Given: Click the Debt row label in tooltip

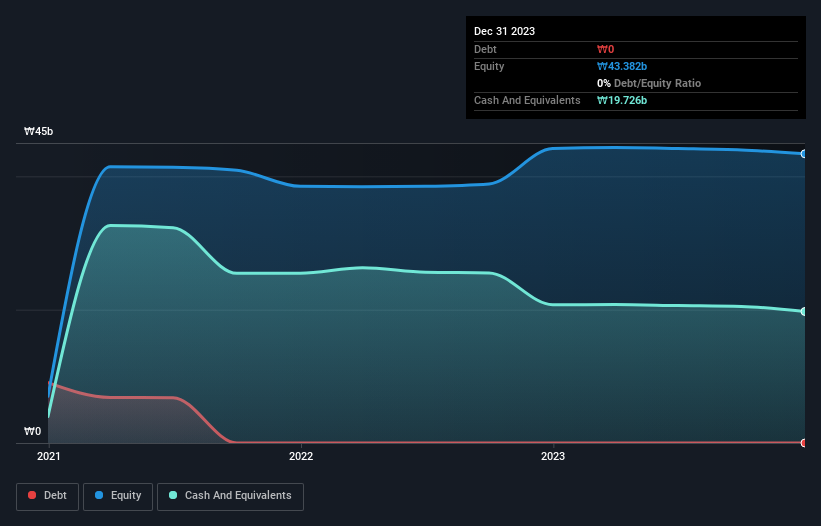Looking at the screenshot, I should pos(485,49).
